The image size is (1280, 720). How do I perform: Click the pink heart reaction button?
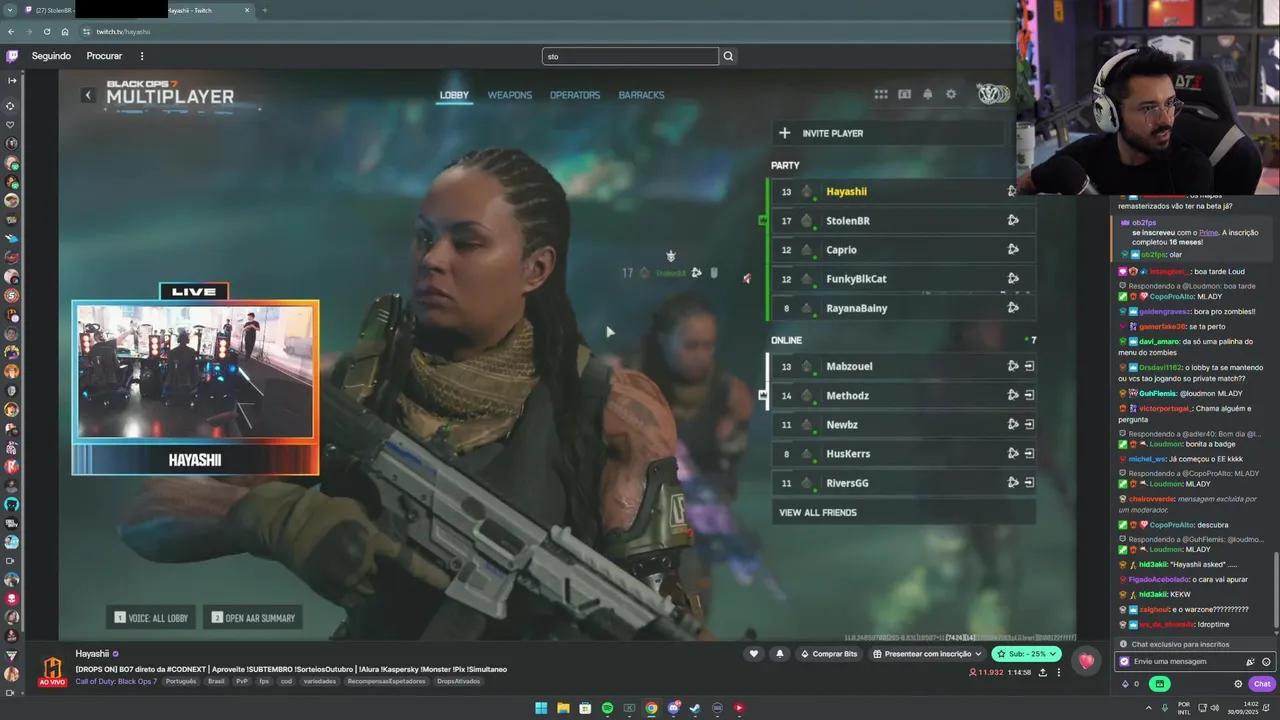(1086, 660)
